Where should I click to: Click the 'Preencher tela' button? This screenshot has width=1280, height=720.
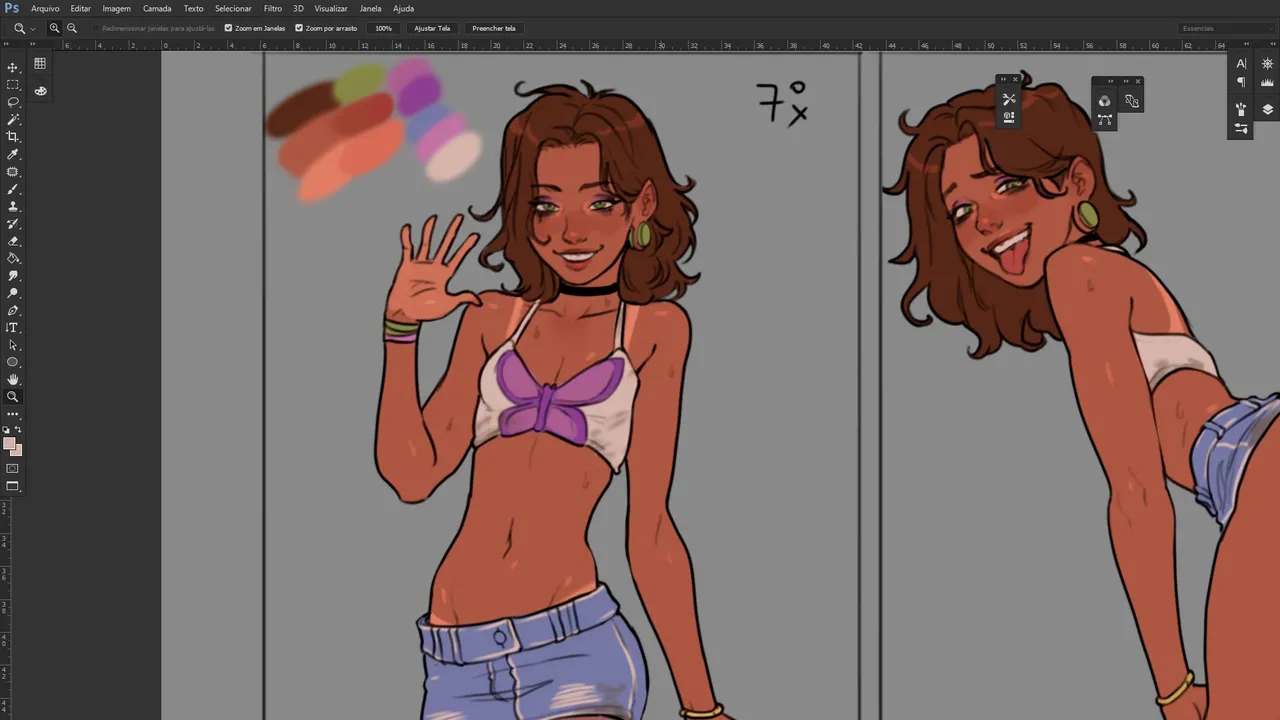click(494, 28)
